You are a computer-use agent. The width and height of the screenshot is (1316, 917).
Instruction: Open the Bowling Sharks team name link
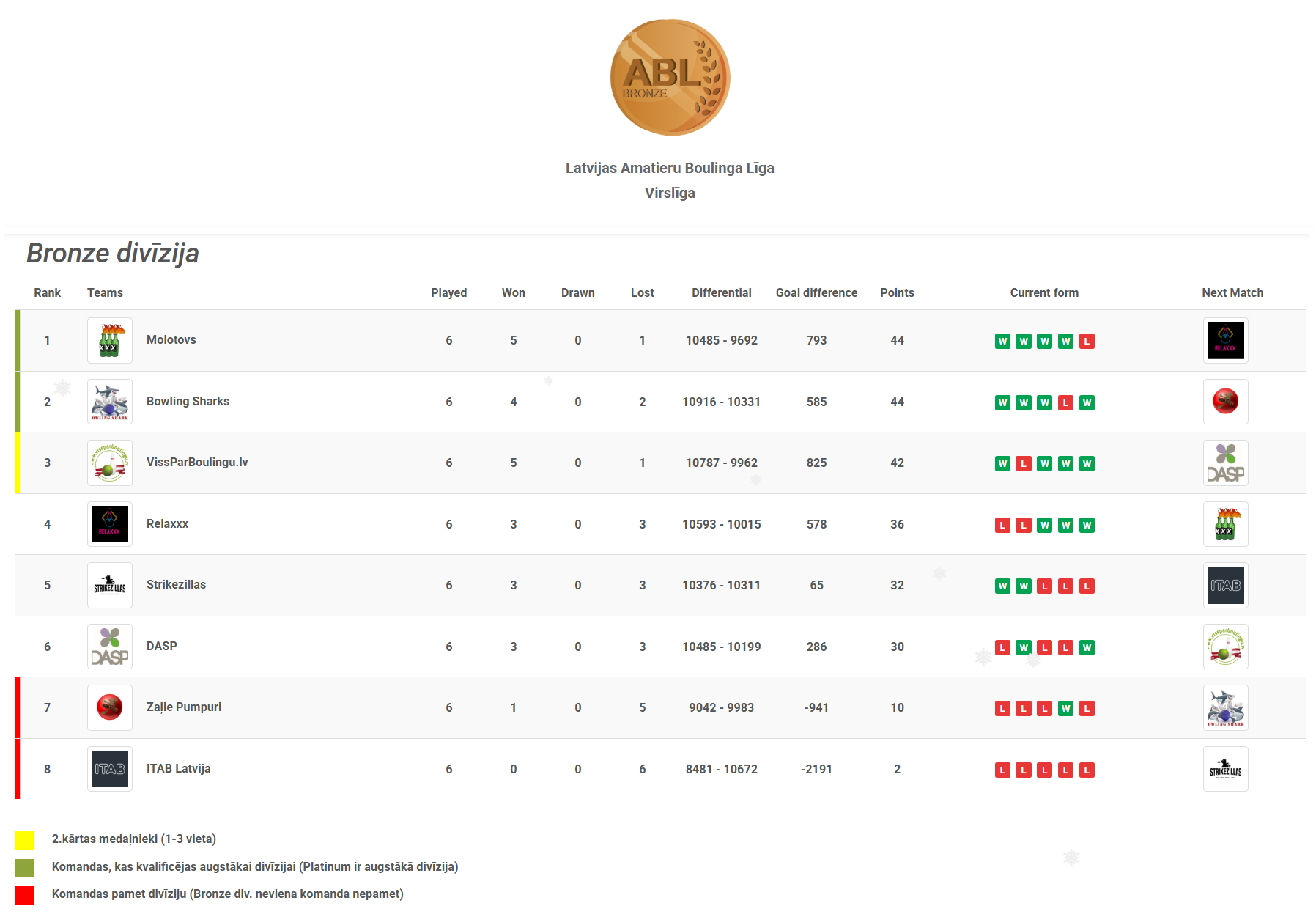pyautogui.click(x=188, y=401)
